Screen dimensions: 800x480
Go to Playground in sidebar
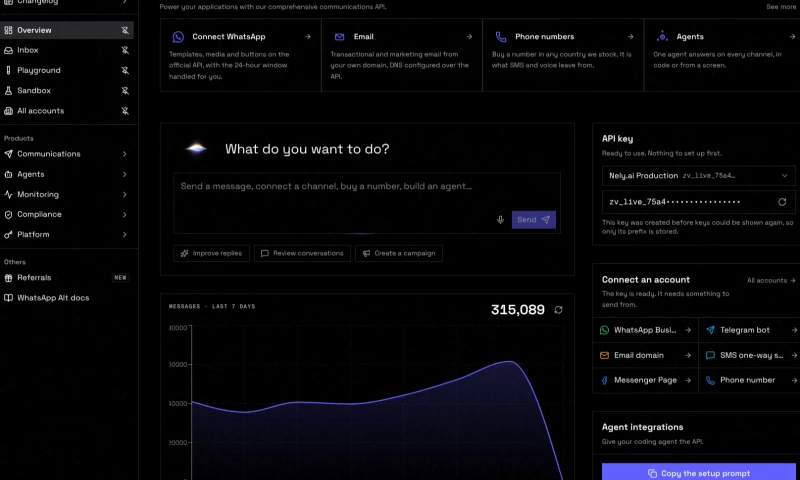[x=67, y=70]
